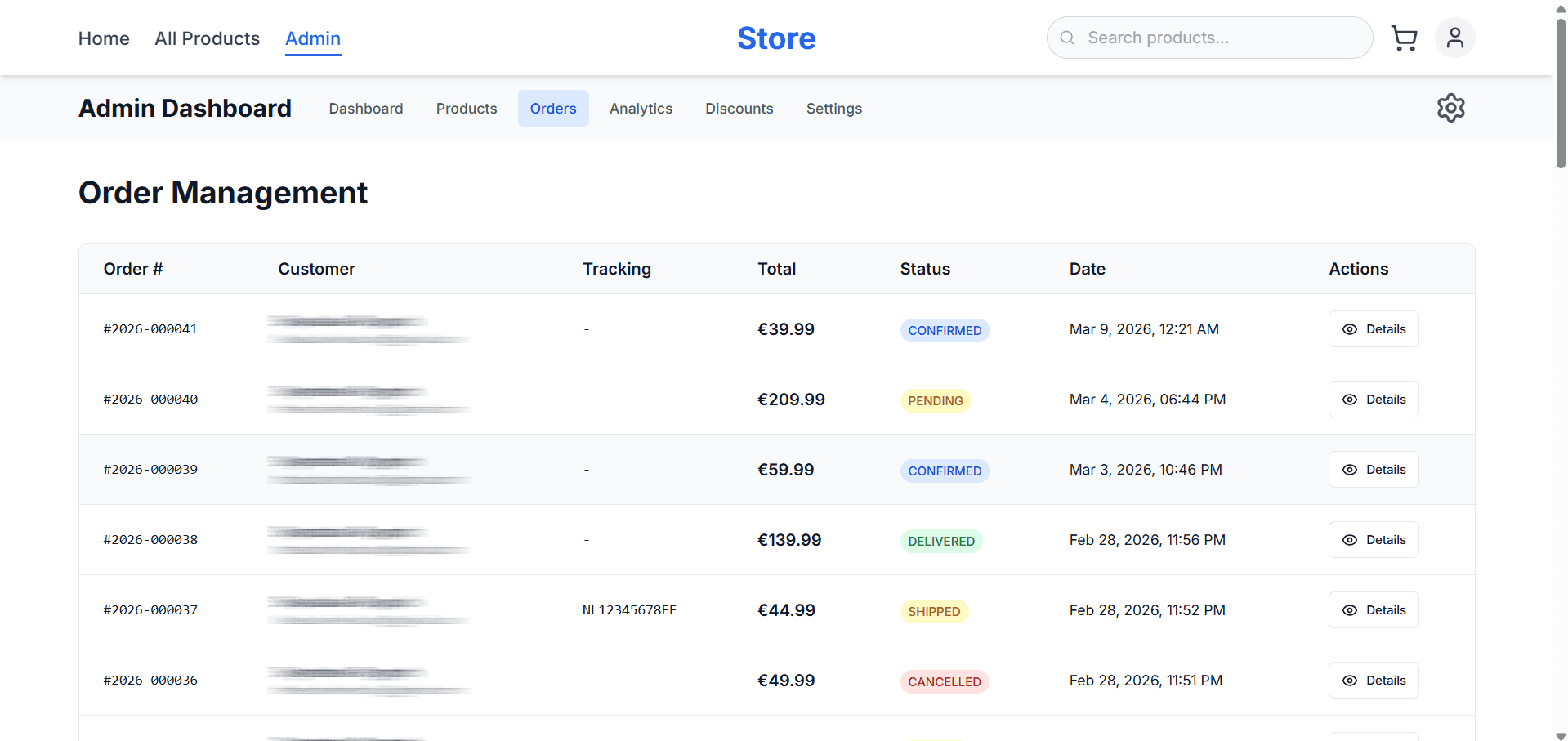Click the search magnifier icon
Viewport: 1568px width, 741px height.
(x=1067, y=38)
